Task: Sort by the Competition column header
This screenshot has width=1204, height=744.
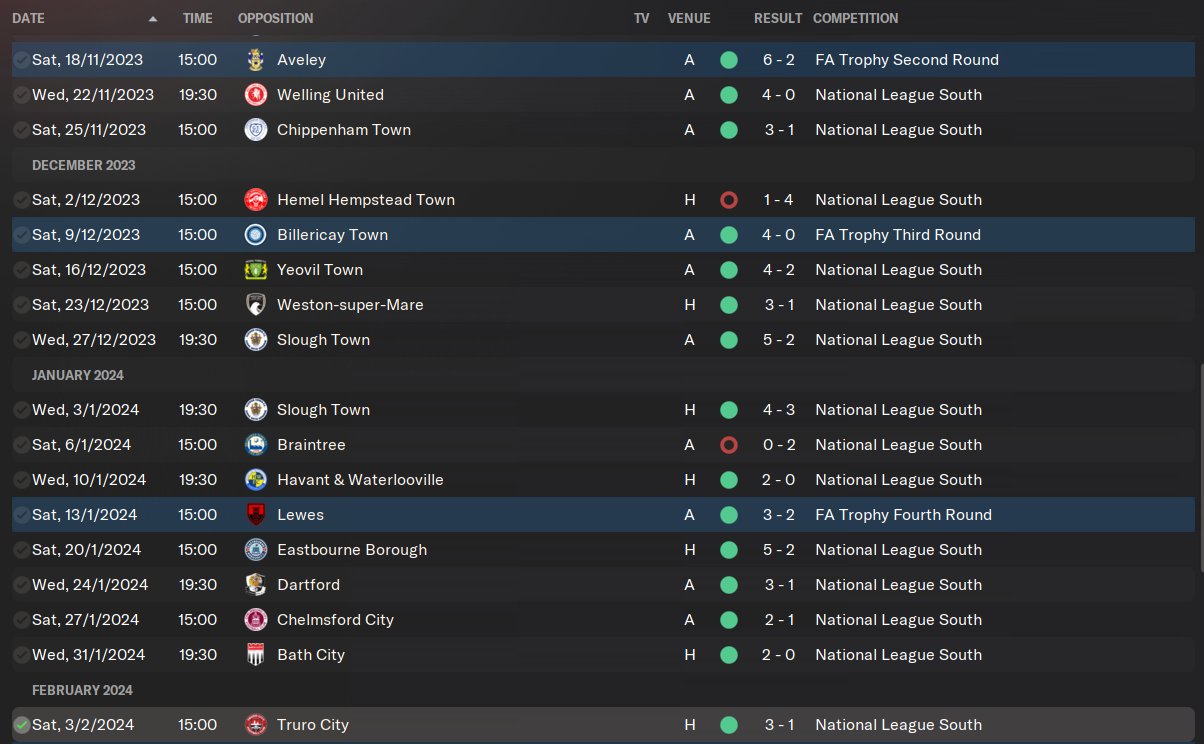Action: [855, 19]
